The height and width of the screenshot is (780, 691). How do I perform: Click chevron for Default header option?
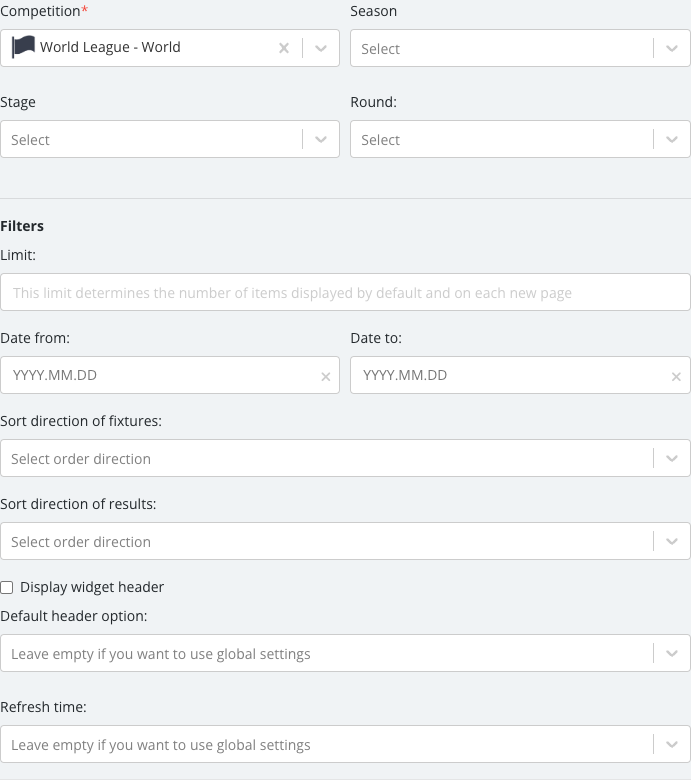point(672,653)
